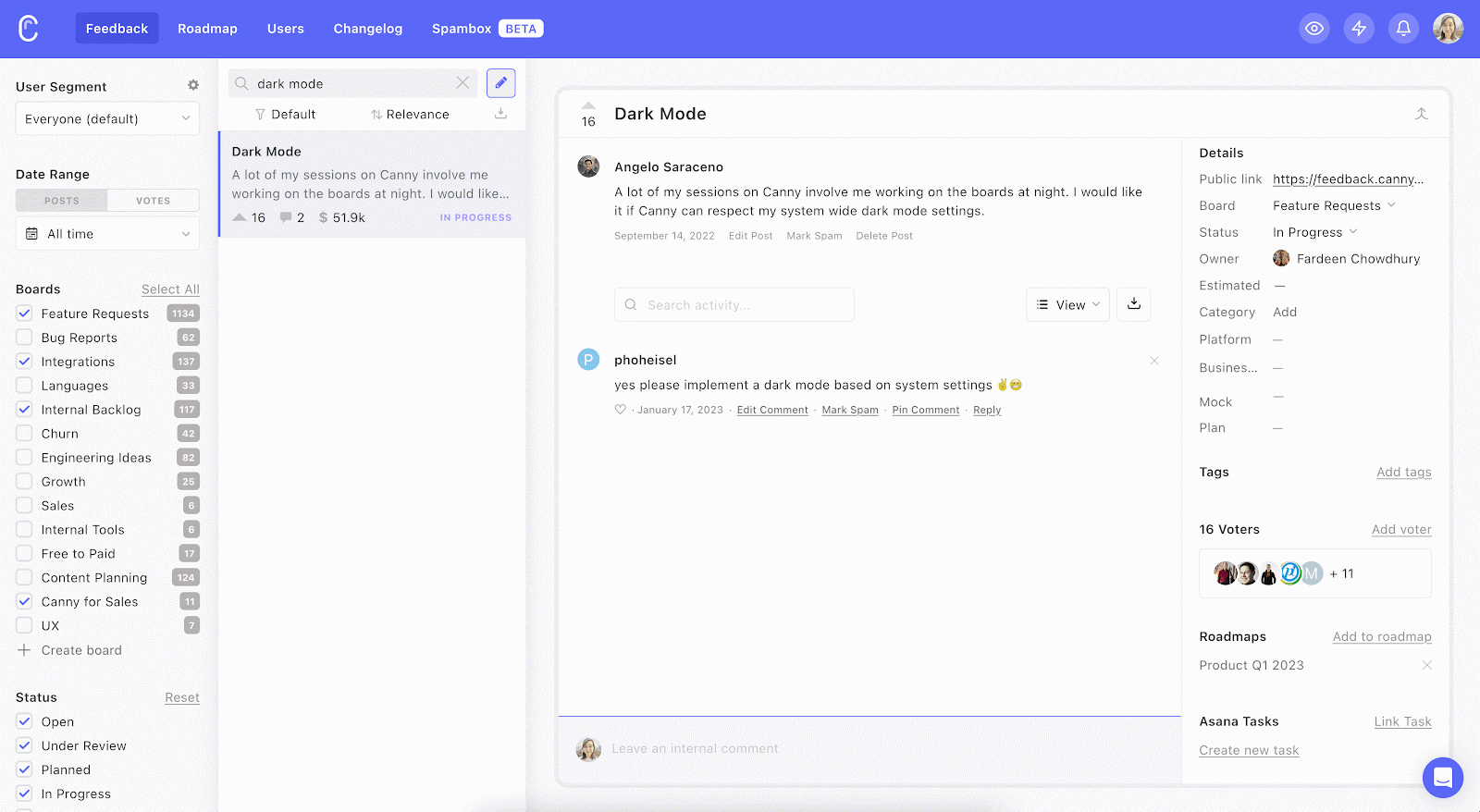Click Add tags link
Screen dimensions: 1480x812
(x=1403, y=472)
